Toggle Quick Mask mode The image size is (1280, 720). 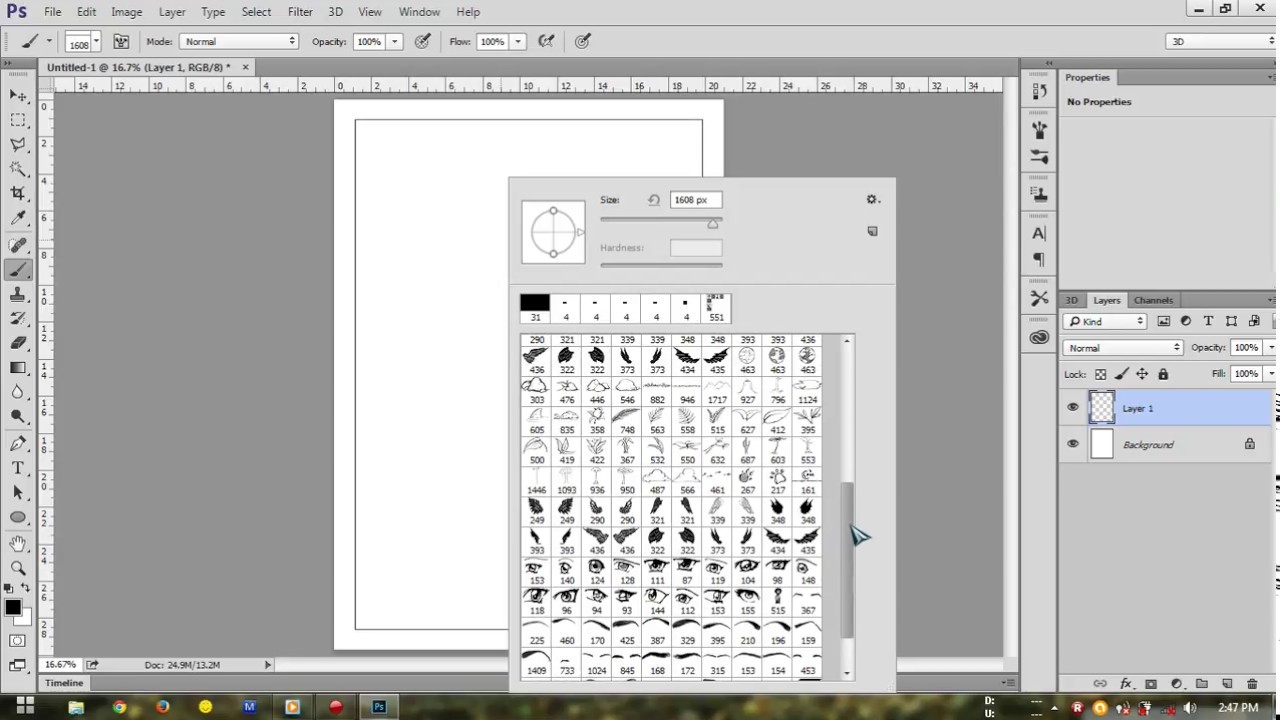point(18,640)
